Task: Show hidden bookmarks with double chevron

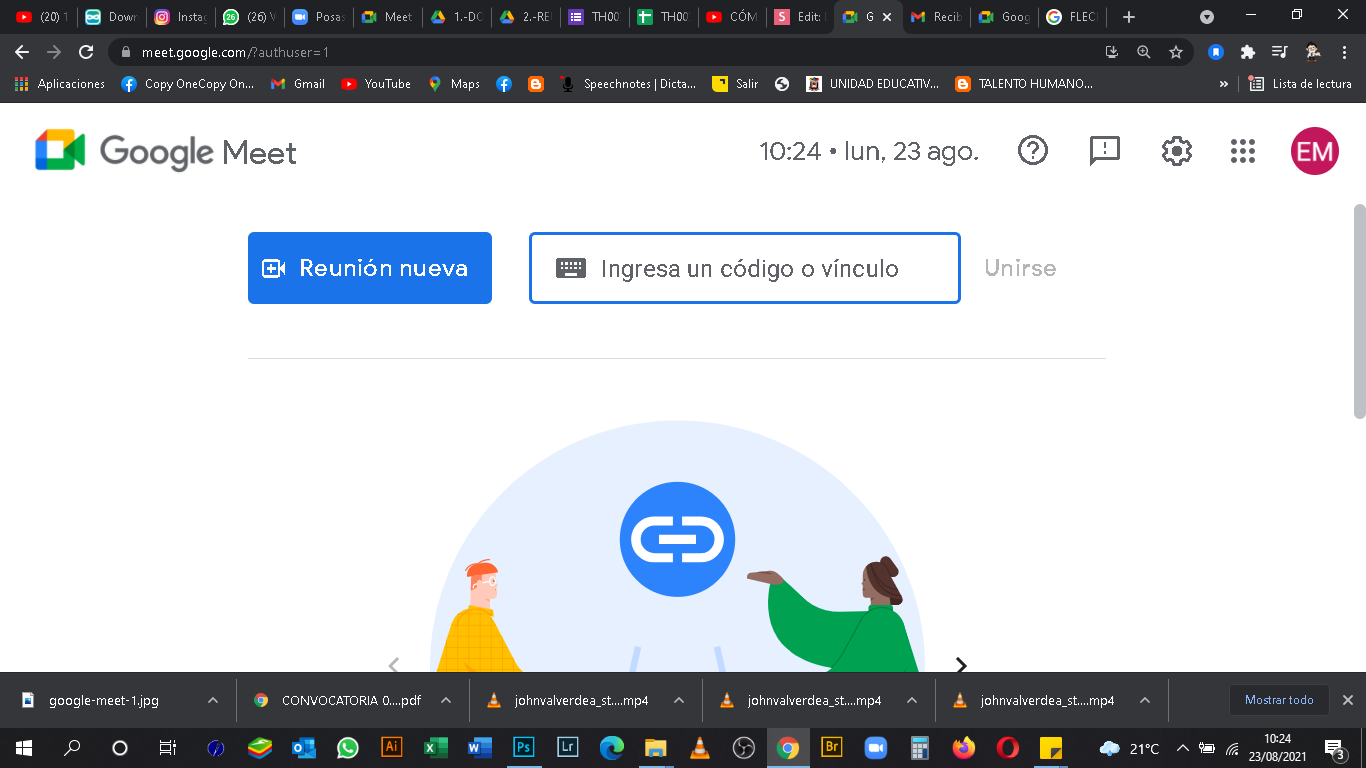Action: 1224,84
